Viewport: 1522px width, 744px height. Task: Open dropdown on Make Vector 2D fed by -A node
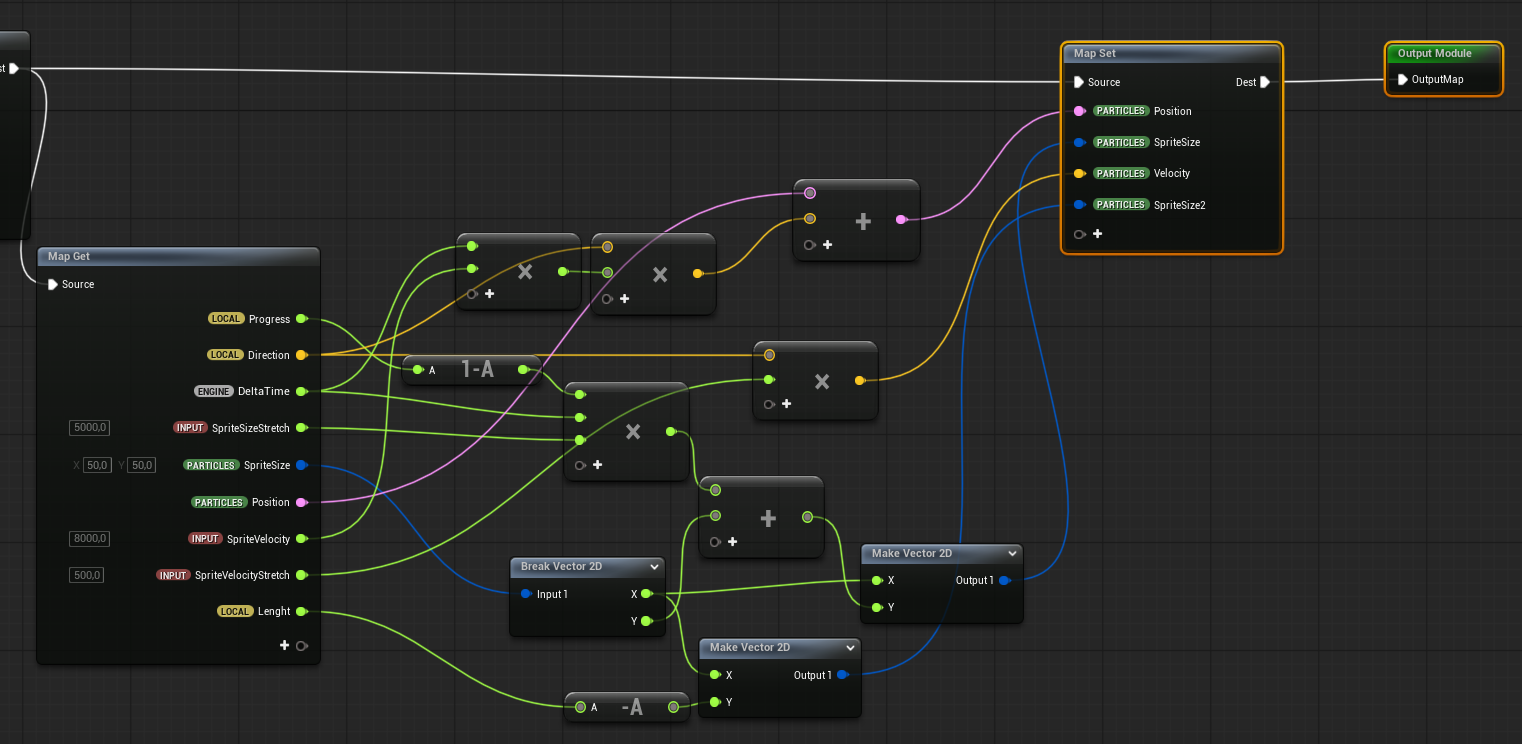coord(848,647)
